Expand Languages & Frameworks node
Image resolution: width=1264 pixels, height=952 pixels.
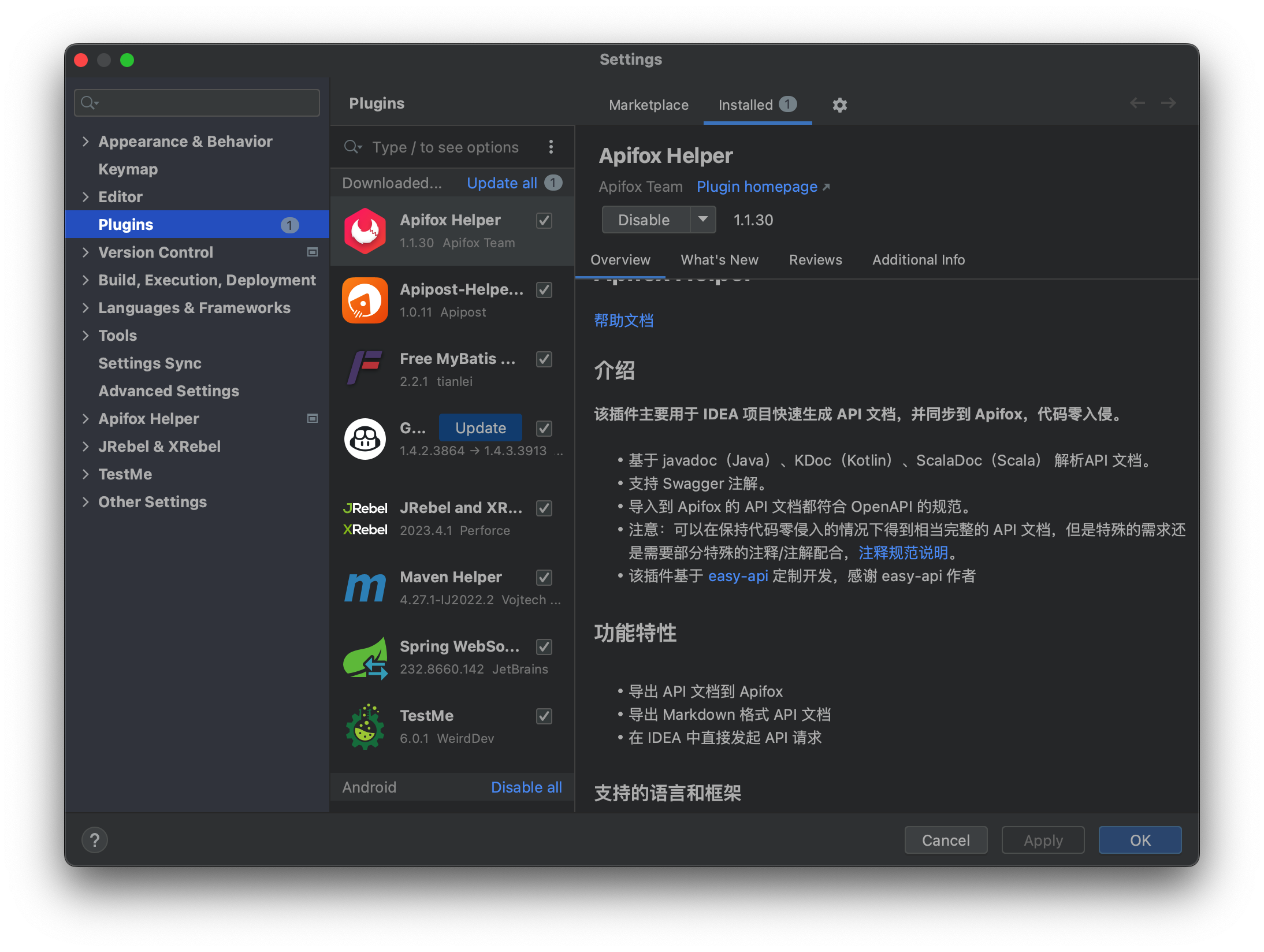point(85,308)
